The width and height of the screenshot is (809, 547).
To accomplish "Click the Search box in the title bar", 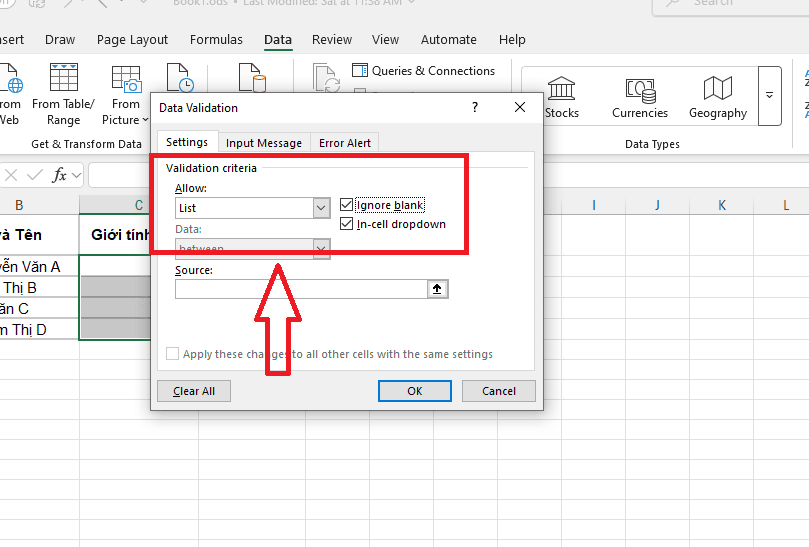I will pyautogui.click(x=731, y=6).
